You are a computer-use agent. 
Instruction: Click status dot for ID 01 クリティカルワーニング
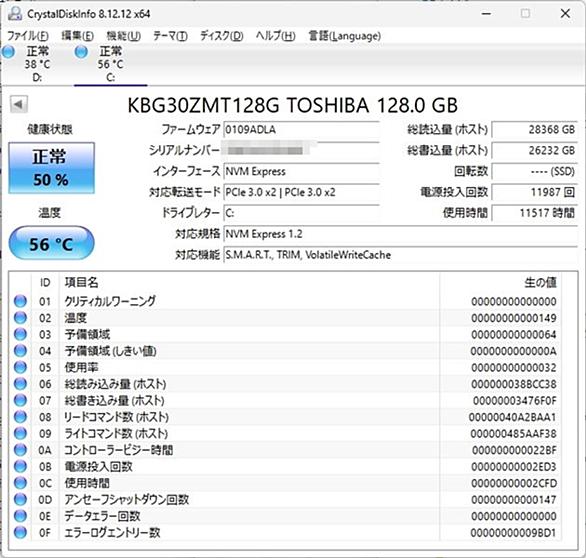coord(20,301)
